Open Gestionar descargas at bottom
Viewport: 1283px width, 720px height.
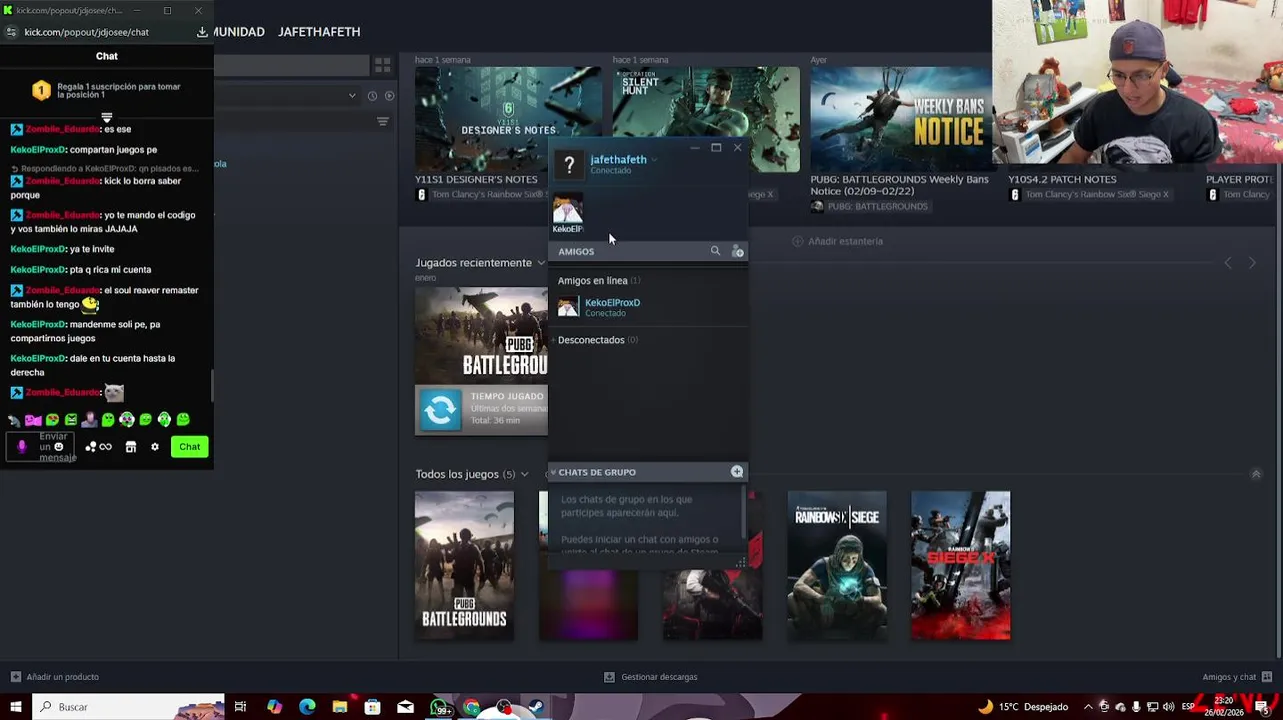coord(650,677)
